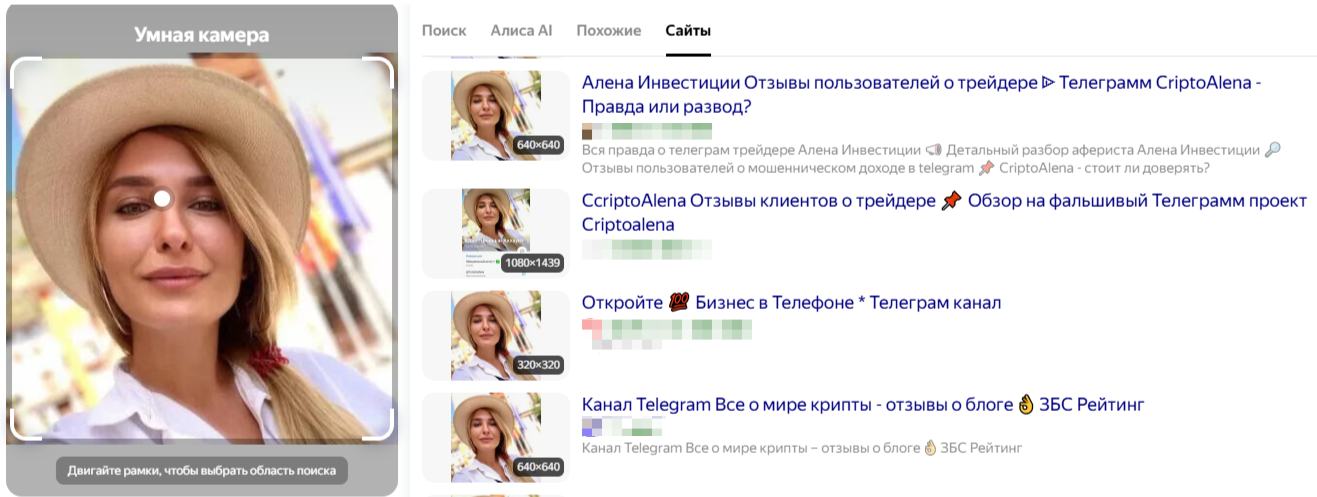Click the Сайты tab

(x=688, y=30)
